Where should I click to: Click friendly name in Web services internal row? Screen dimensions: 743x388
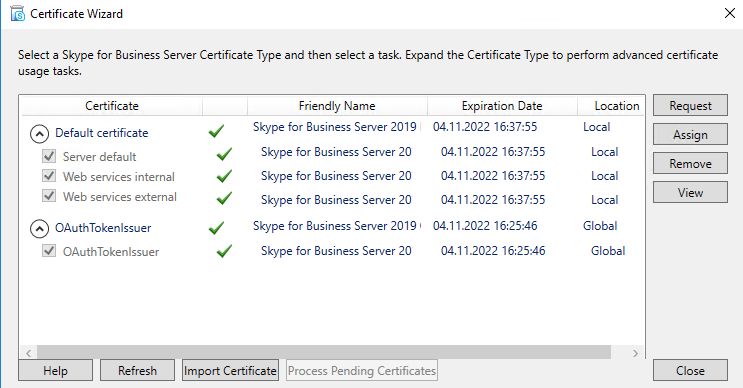(x=336, y=176)
